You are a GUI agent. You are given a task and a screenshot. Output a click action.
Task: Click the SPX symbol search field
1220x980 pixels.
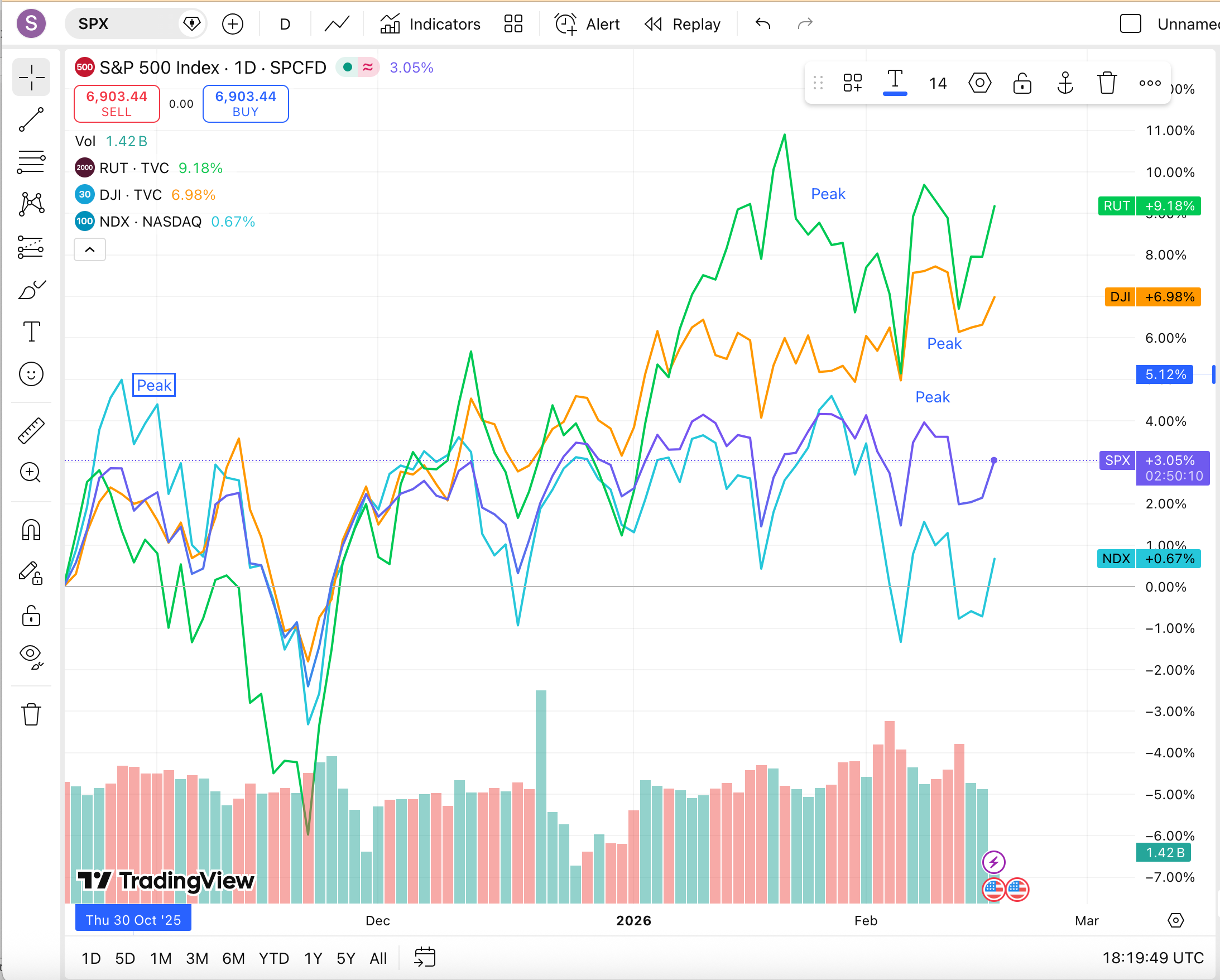point(126,24)
